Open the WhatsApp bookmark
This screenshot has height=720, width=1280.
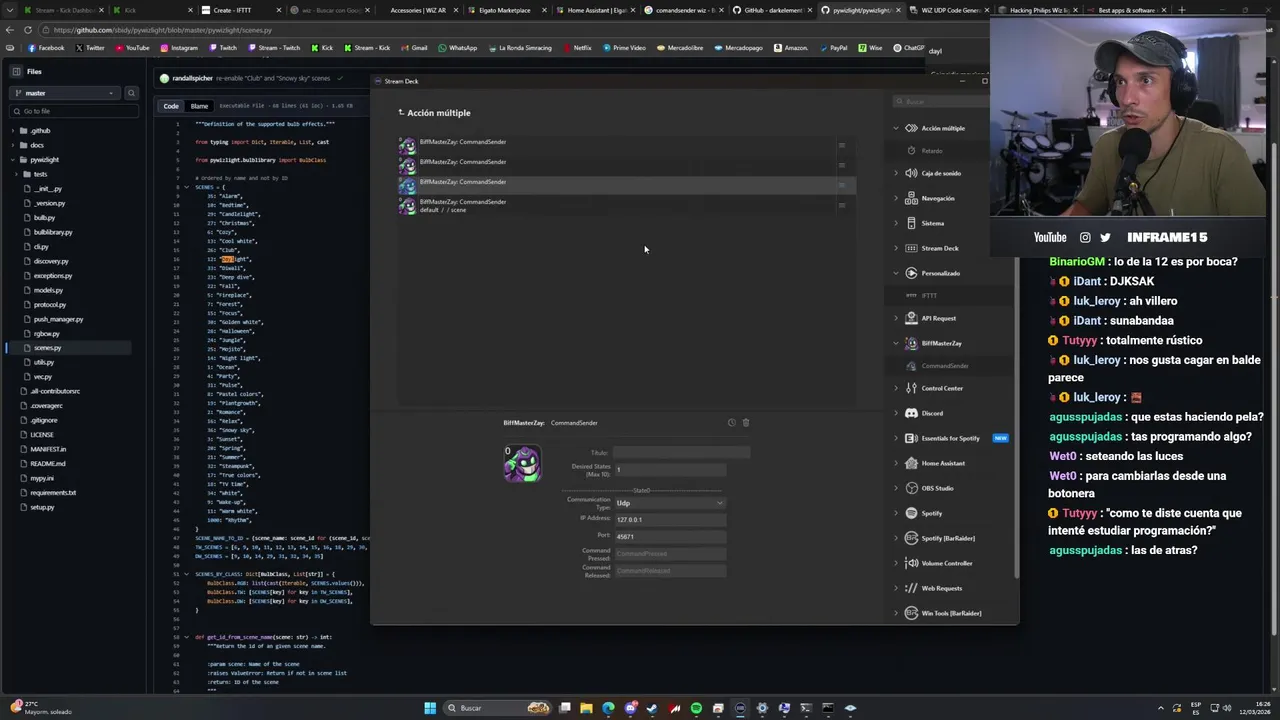457,48
